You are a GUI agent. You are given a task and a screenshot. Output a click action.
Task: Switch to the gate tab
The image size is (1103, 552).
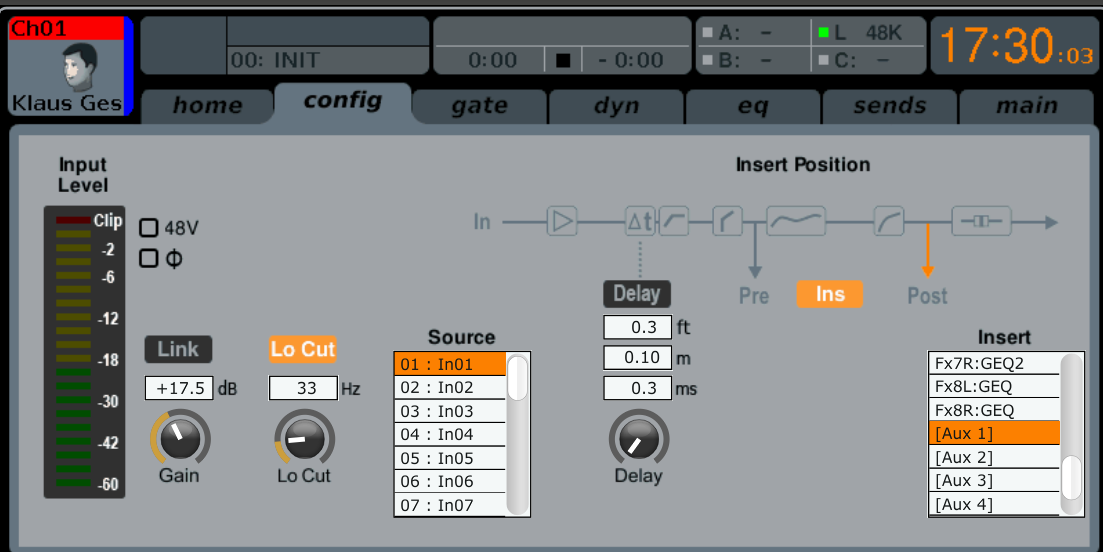point(479,105)
